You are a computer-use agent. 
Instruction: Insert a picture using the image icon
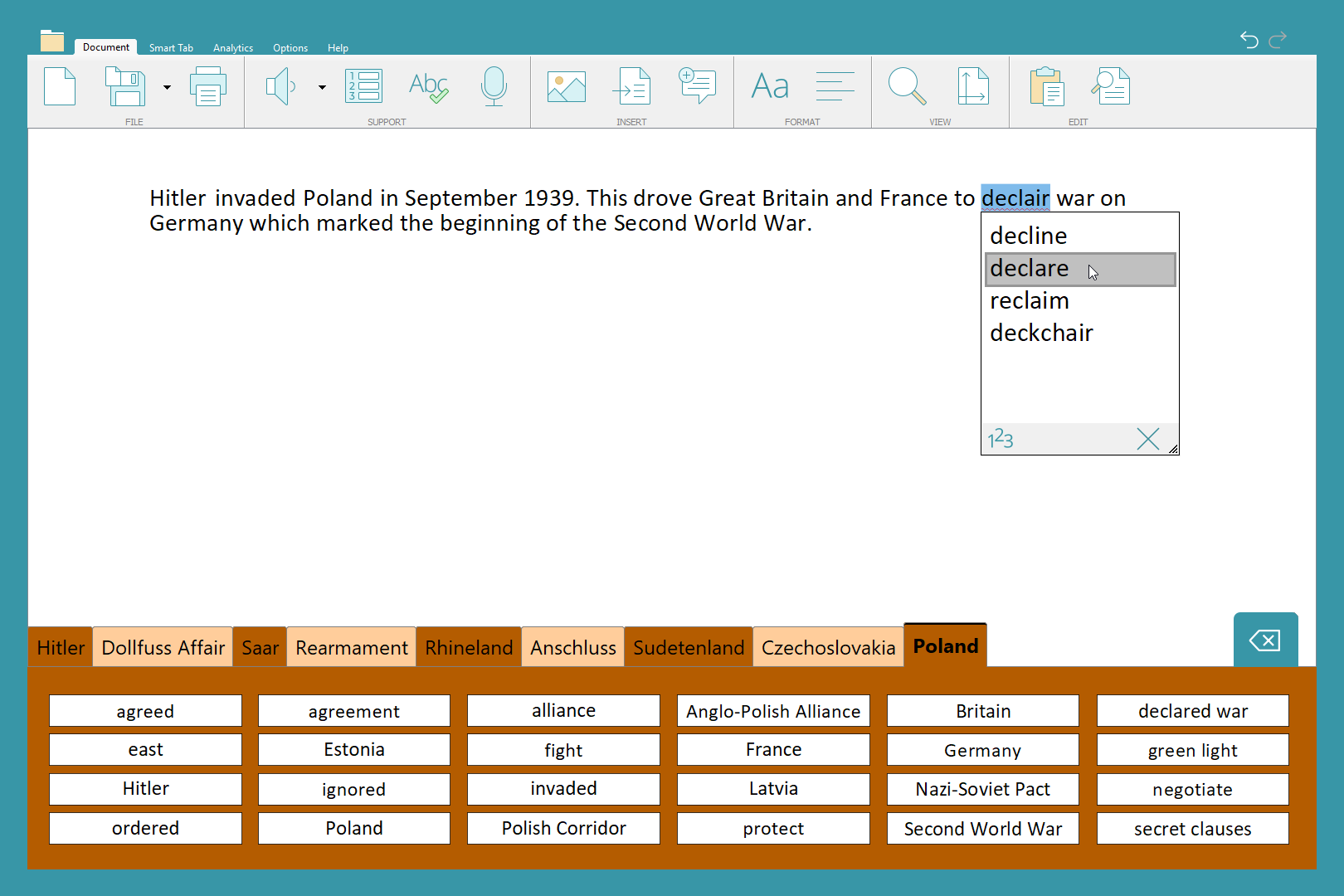567,86
